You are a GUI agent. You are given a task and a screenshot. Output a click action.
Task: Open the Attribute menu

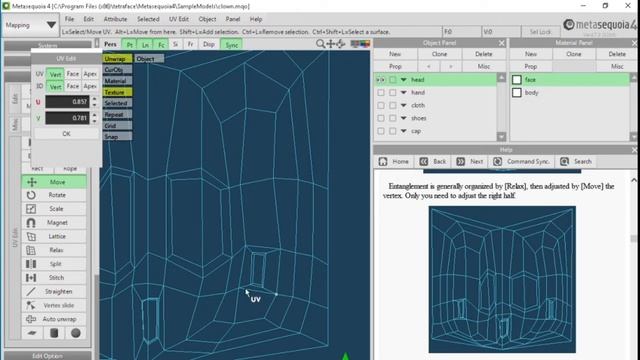pyautogui.click(x=115, y=19)
